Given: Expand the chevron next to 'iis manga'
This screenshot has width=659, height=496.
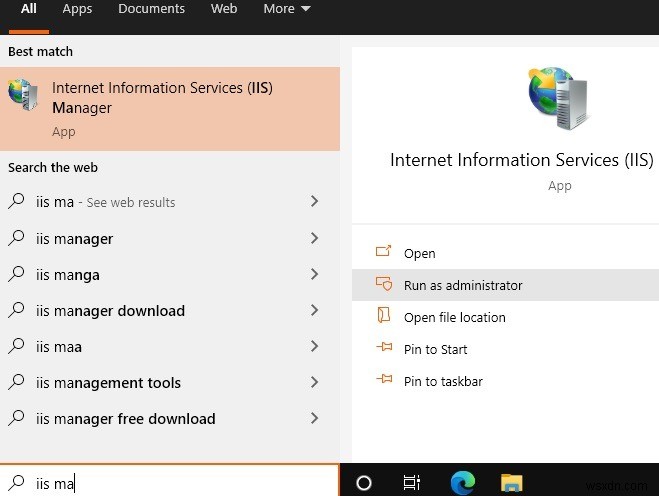Looking at the screenshot, I should (314, 274).
